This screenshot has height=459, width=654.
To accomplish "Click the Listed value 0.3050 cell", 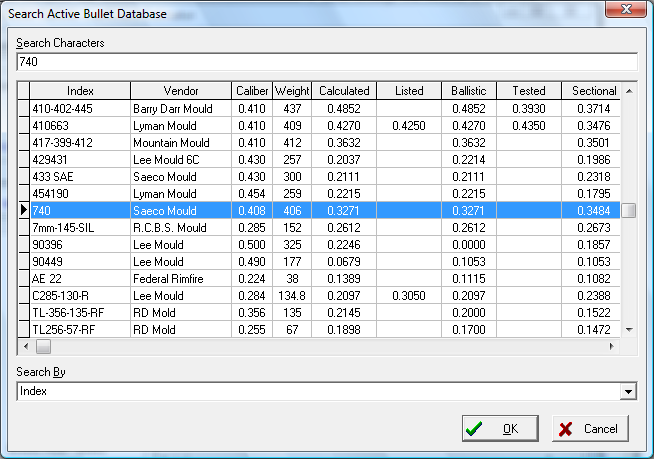I will tap(409, 296).
